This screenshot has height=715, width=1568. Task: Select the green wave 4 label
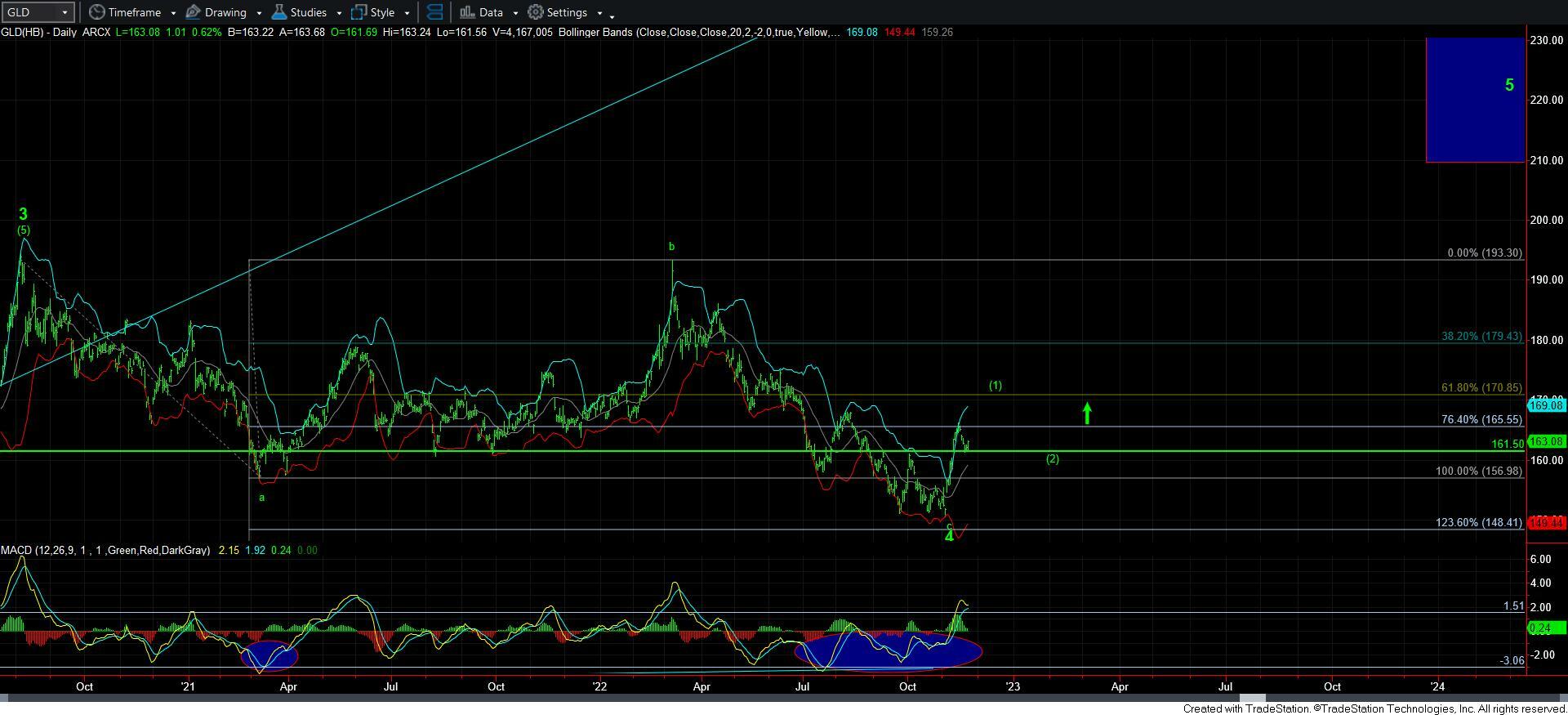pyautogui.click(x=949, y=536)
